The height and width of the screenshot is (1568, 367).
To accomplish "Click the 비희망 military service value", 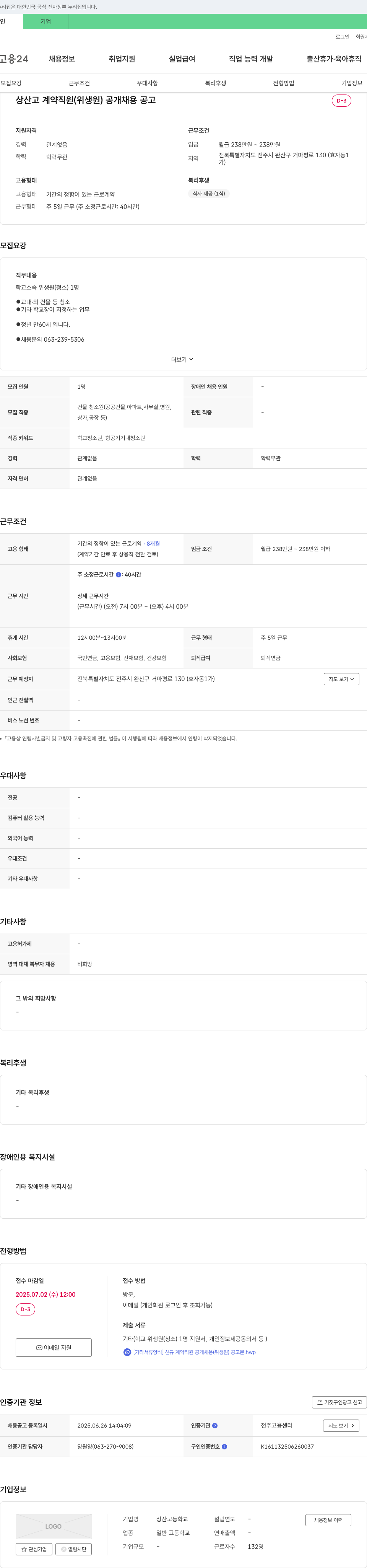I will pyautogui.click(x=84, y=964).
